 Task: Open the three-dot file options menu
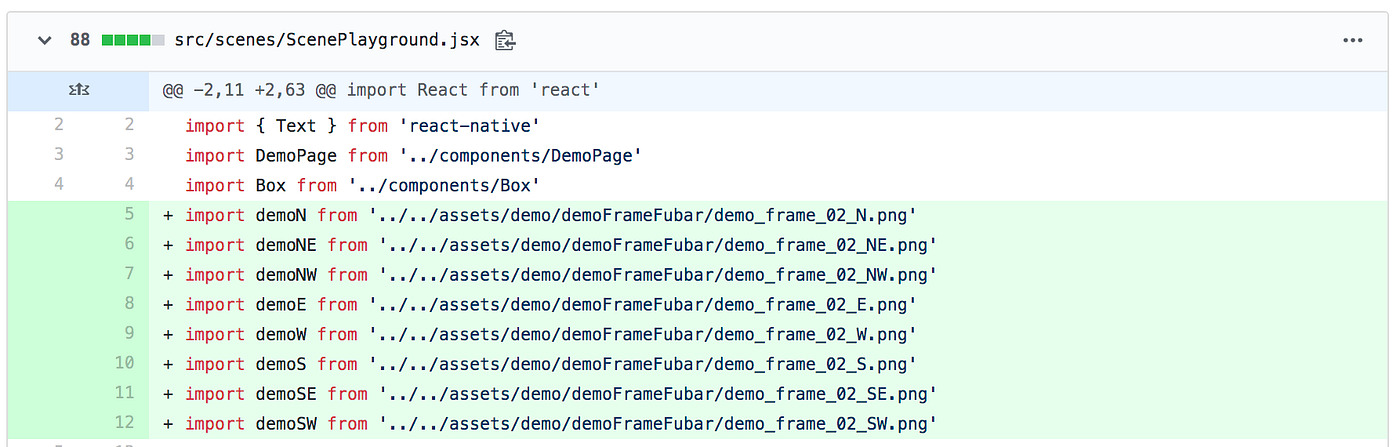pos(1353,41)
